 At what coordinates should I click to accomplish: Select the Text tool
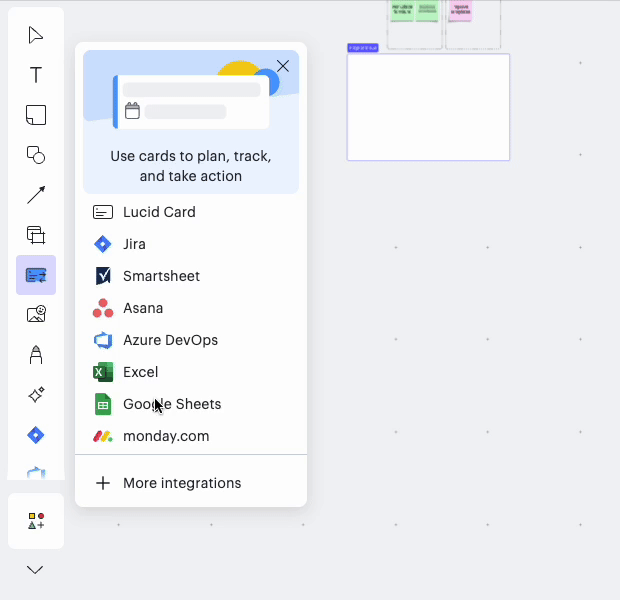36,74
